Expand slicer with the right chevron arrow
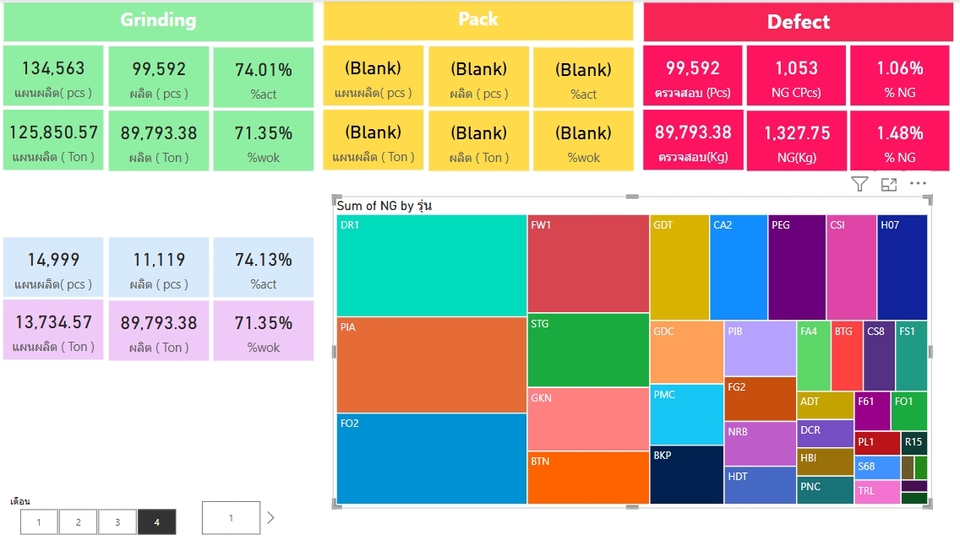The width and height of the screenshot is (960, 540). (271, 518)
